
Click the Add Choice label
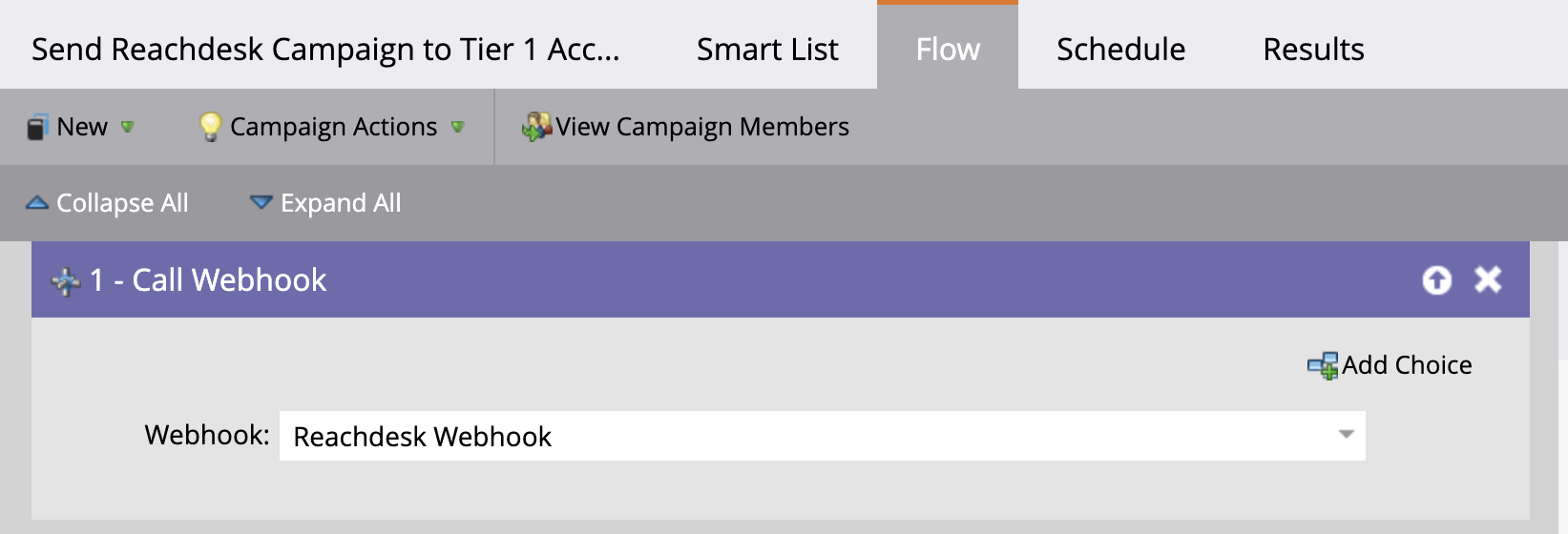pos(1407,365)
